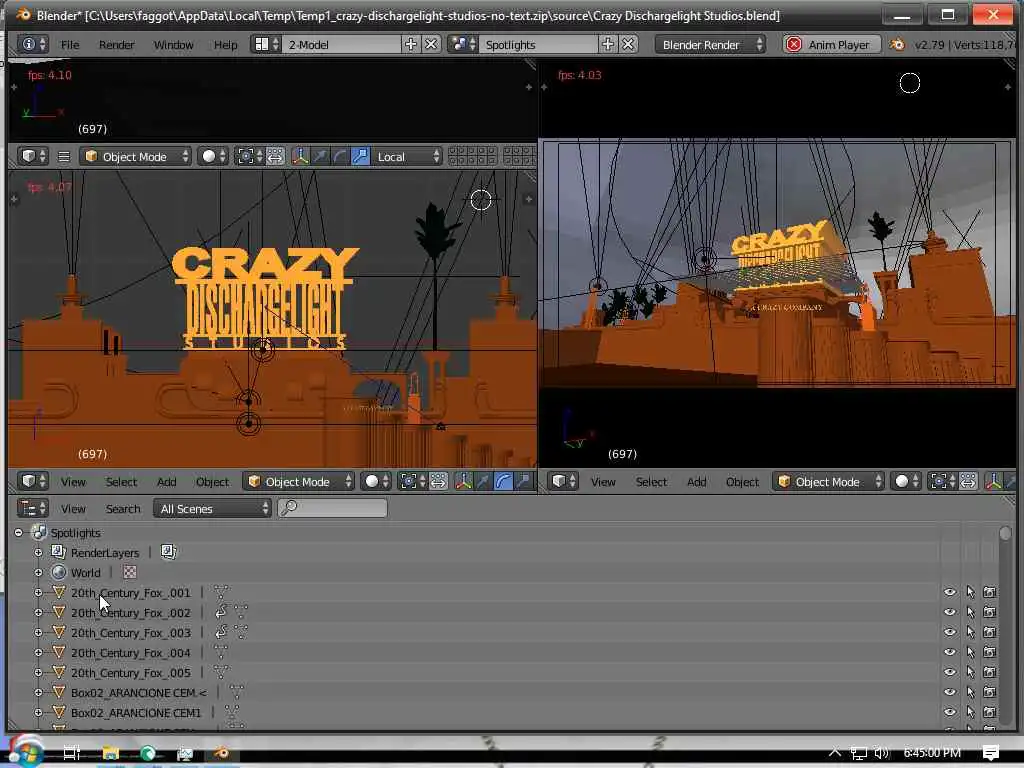Viewport: 1024px width, 768px height.
Task: Open the All Scenes display mode dropdown
Action: (212, 508)
